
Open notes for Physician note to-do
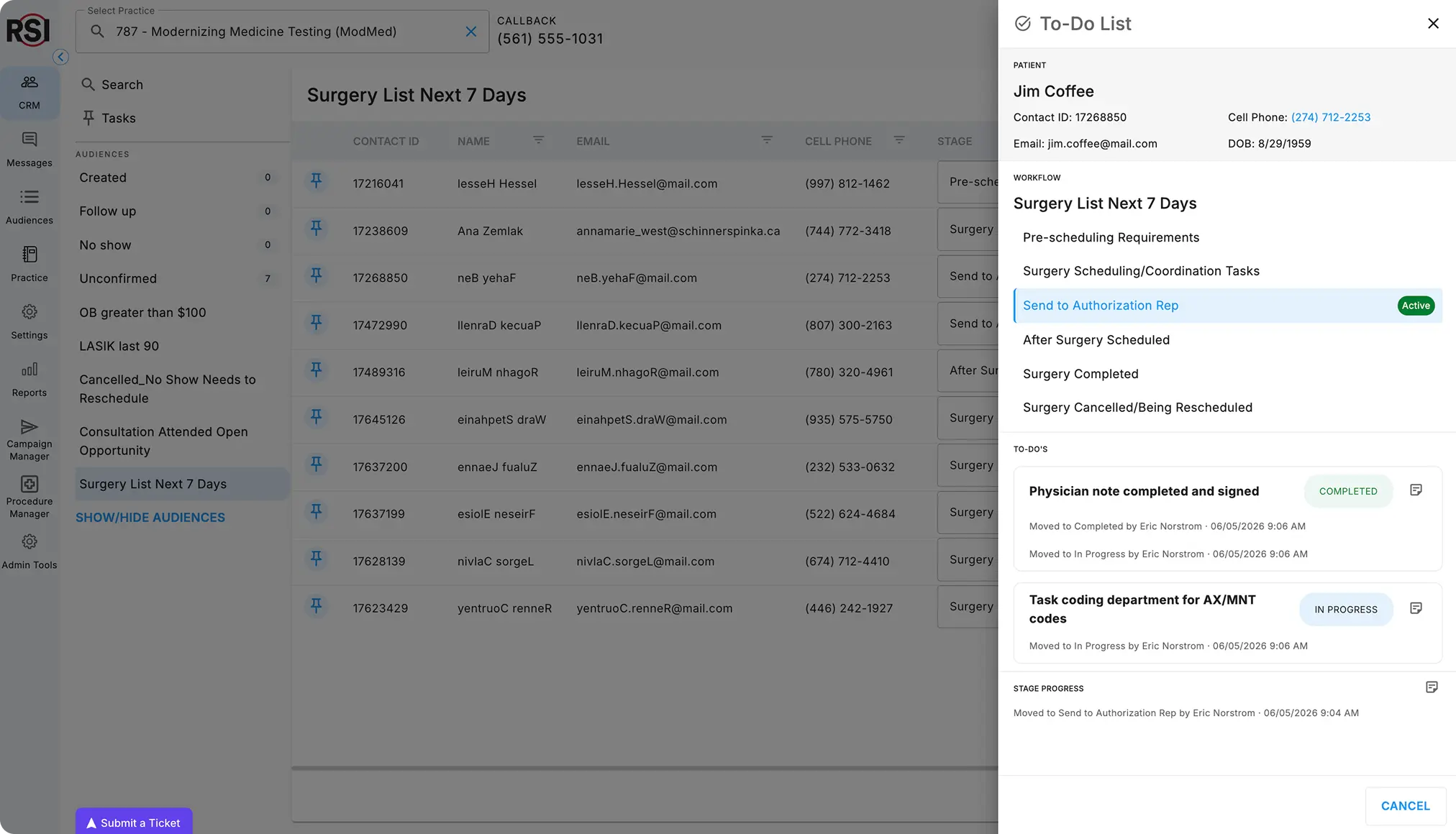click(x=1416, y=490)
